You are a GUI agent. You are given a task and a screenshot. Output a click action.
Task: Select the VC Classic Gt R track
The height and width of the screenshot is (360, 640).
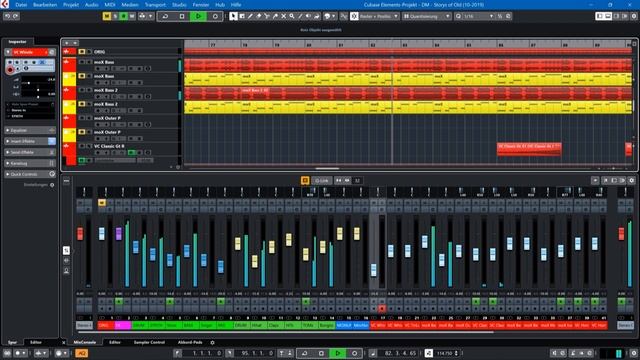[x=109, y=146]
